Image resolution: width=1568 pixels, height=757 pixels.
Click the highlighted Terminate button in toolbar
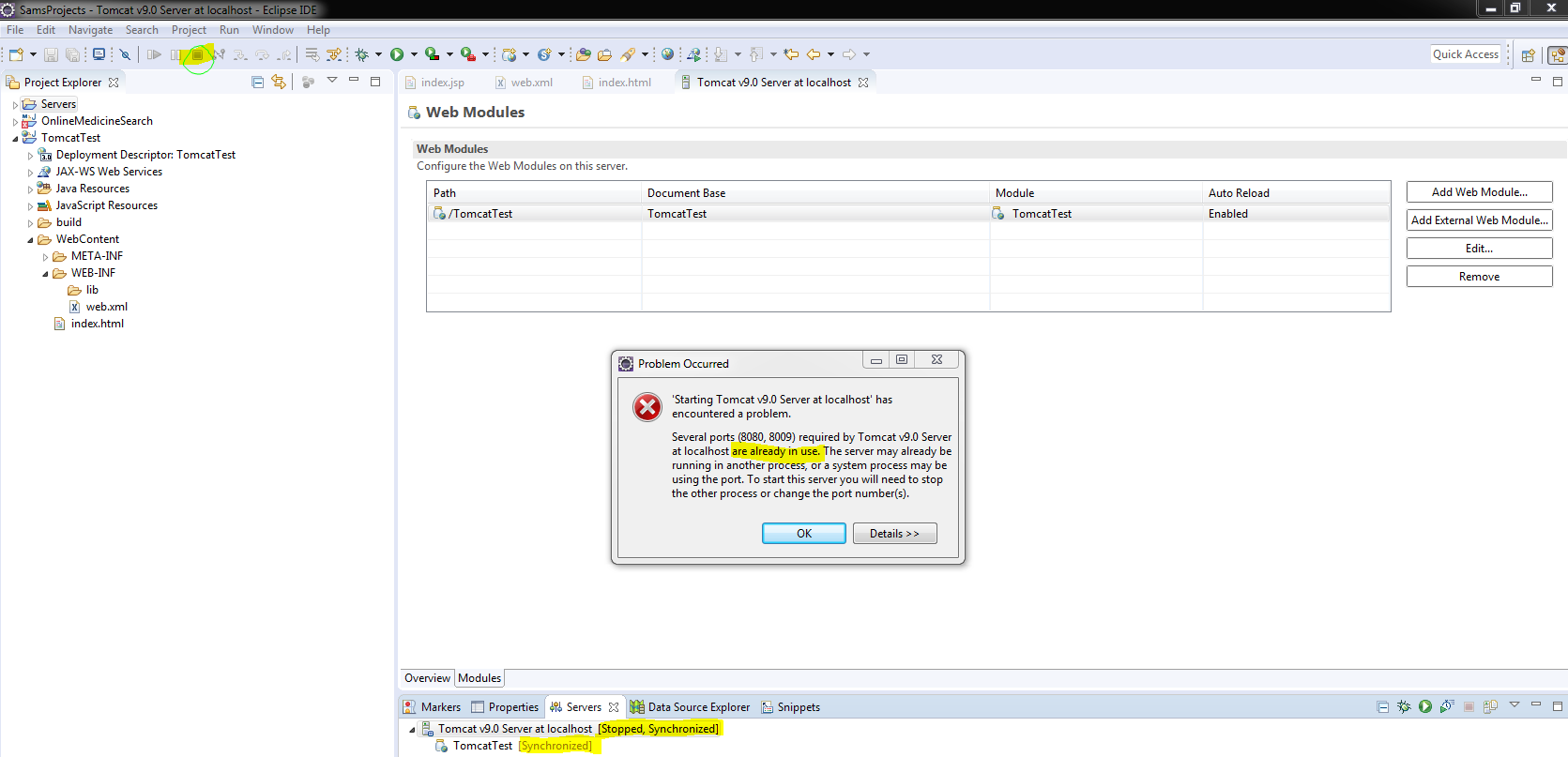pyautogui.click(x=197, y=55)
